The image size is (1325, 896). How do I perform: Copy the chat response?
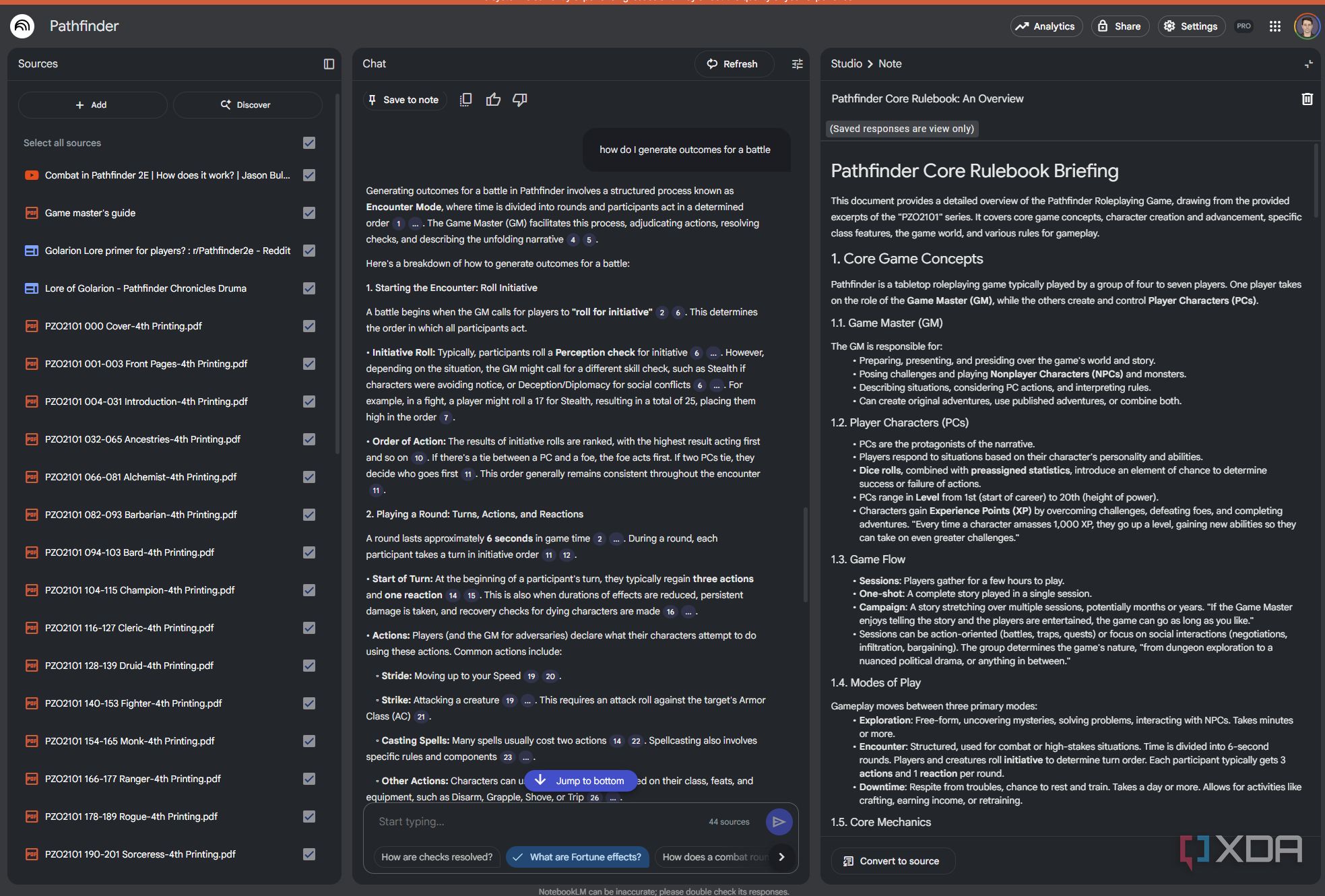pyautogui.click(x=465, y=100)
